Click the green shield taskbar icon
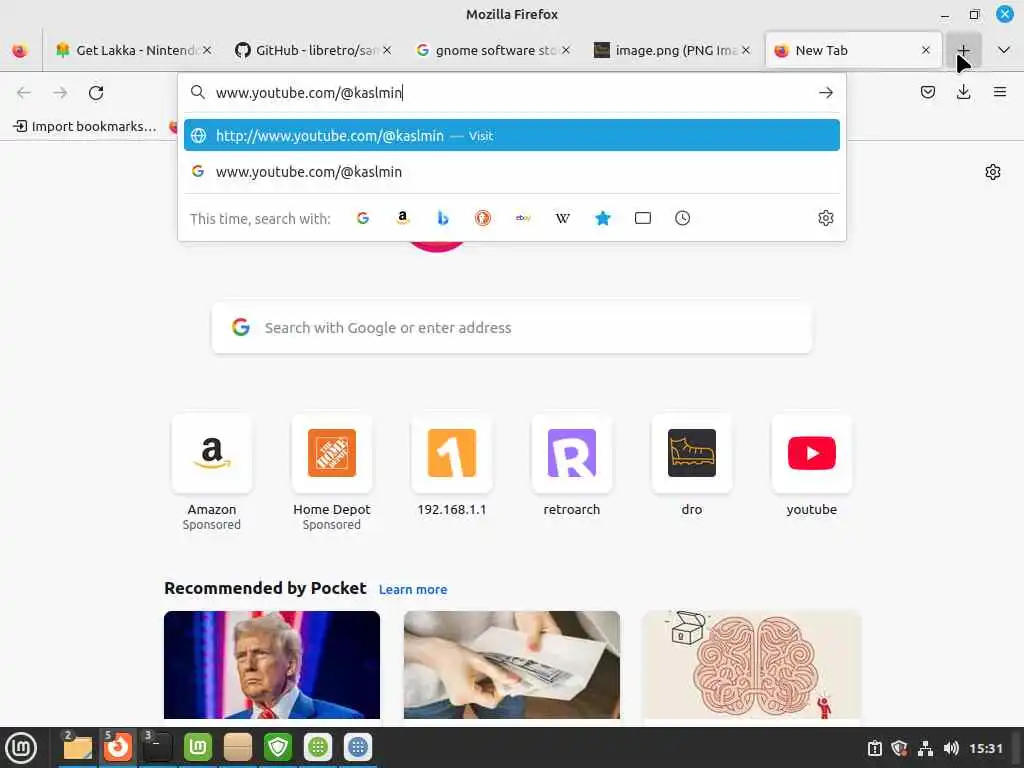The width and height of the screenshot is (1024, 768). [x=278, y=747]
